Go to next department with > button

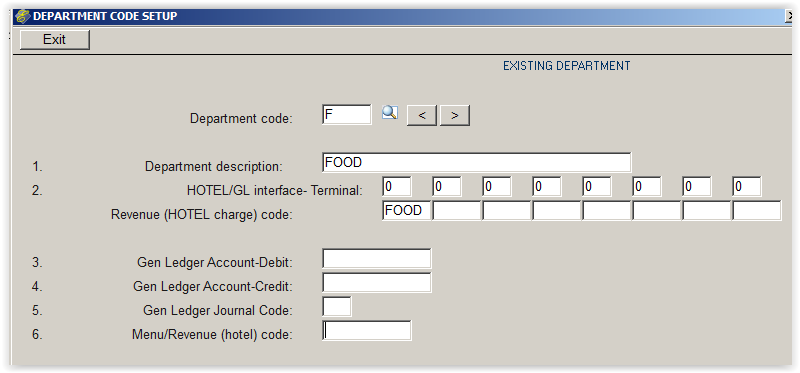point(455,115)
